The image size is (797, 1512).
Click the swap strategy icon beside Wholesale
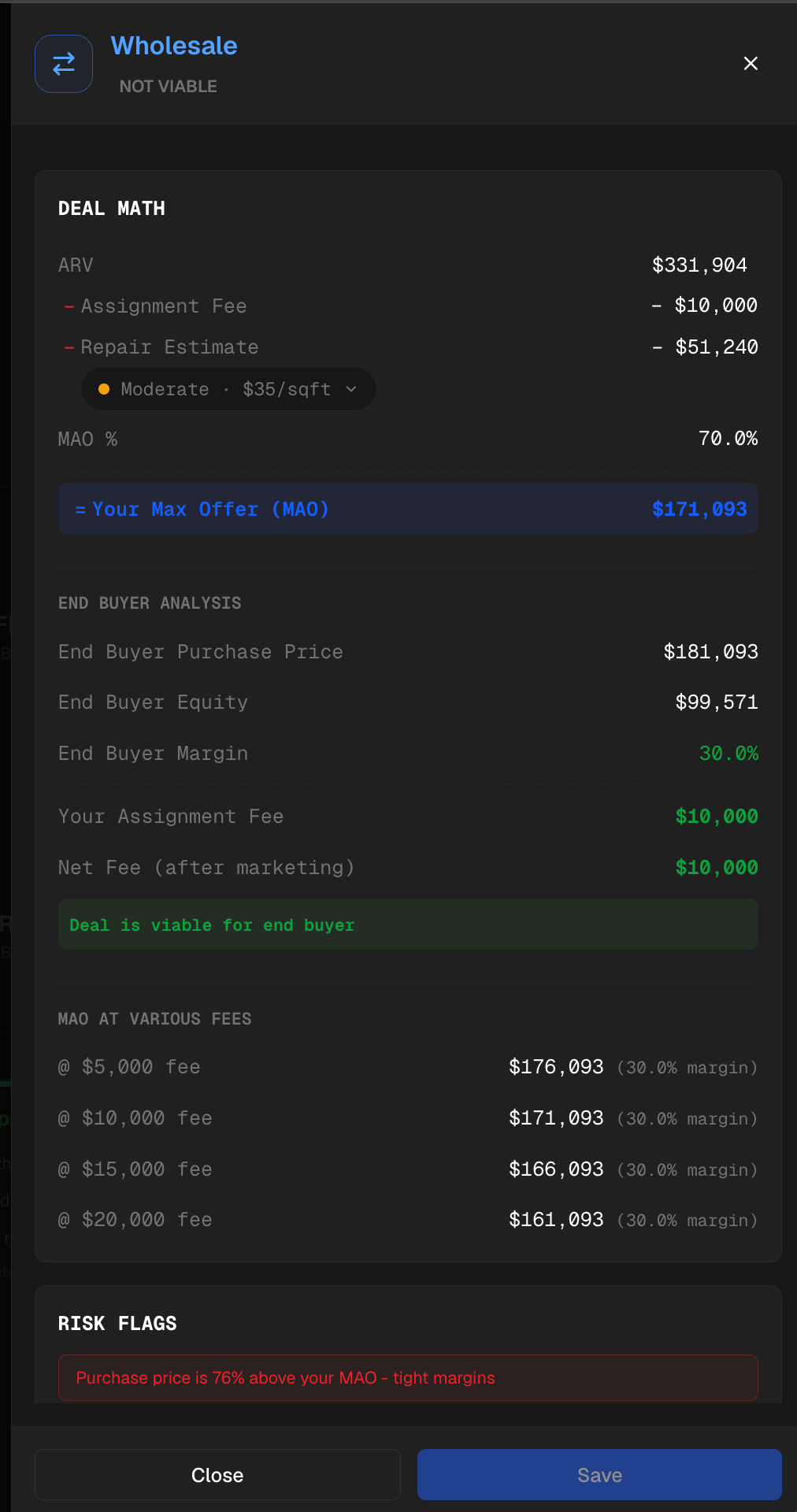pos(63,64)
